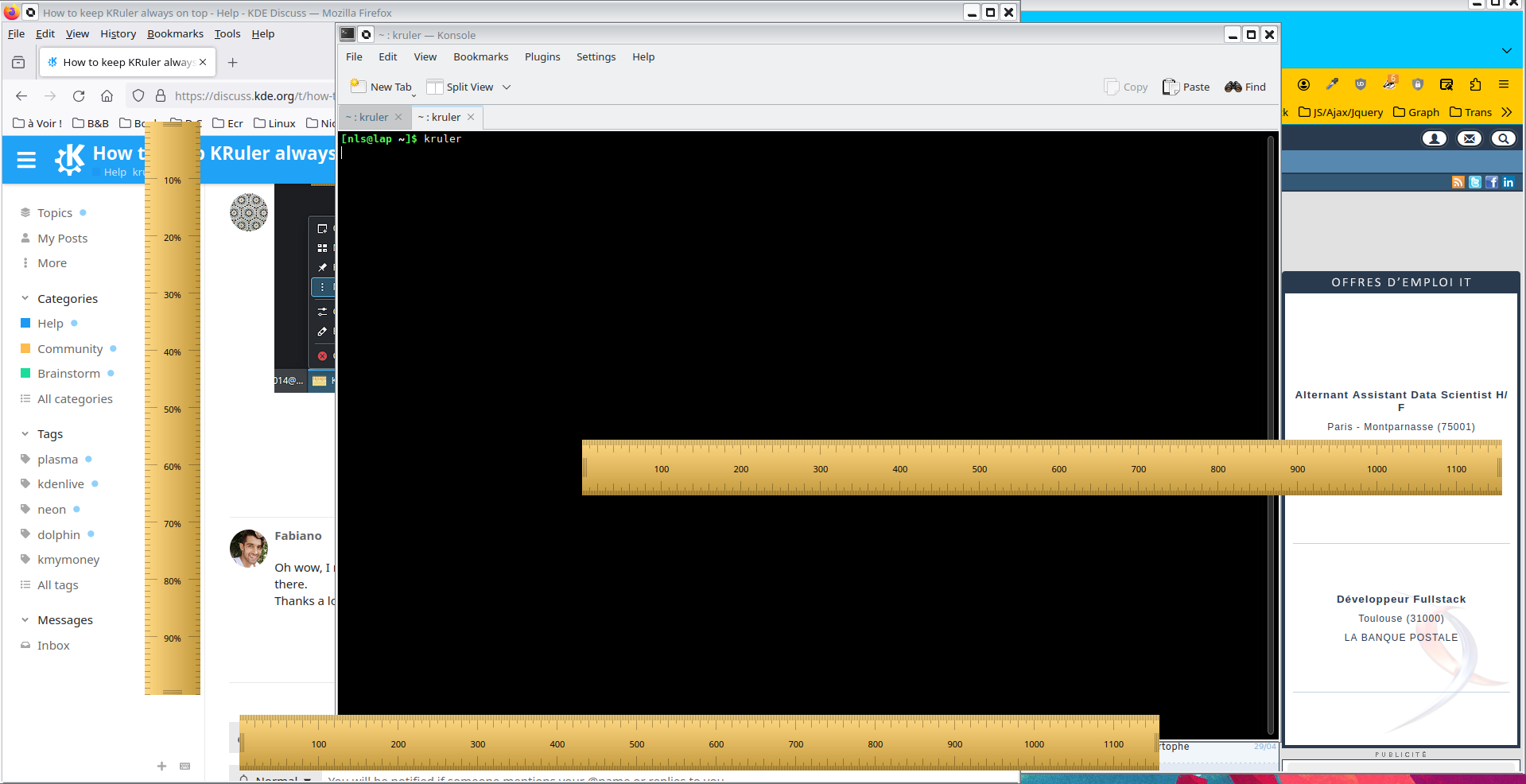The width and height of the screenshot is (1526, 784).
Task: Click Copy in Konsole toolbar
Action: [1126, 87]
